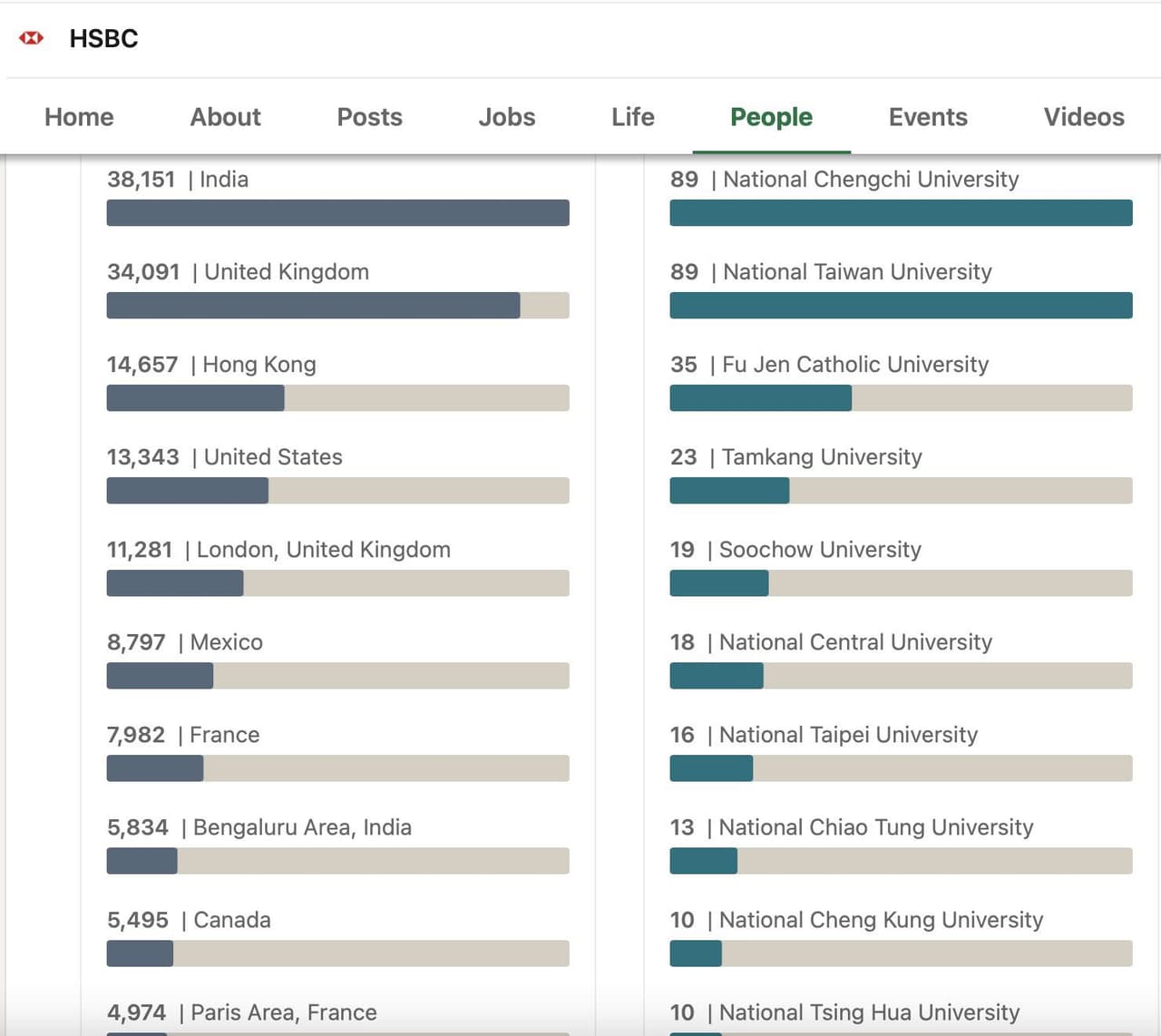The width and height of the screenshot is (1161, 1036).
Task: Click the Hong Kong location bar
Action: (337, 398)
